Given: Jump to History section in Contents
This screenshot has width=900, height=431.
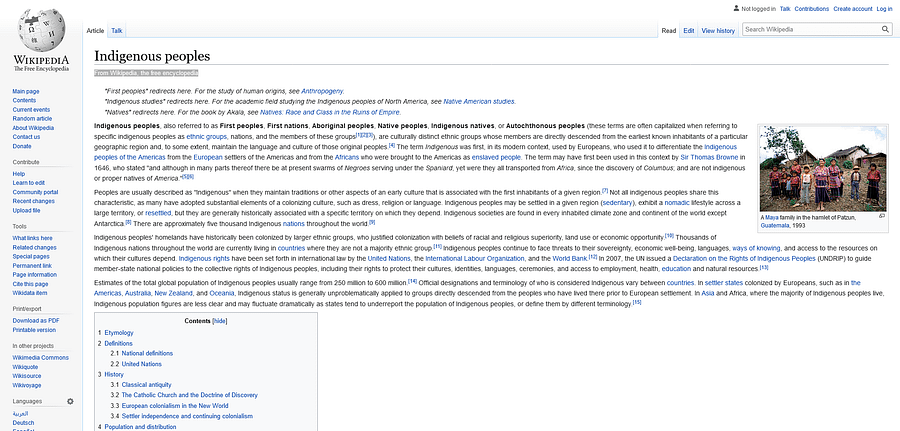Looking at the screenshot, I should [114, 374].
